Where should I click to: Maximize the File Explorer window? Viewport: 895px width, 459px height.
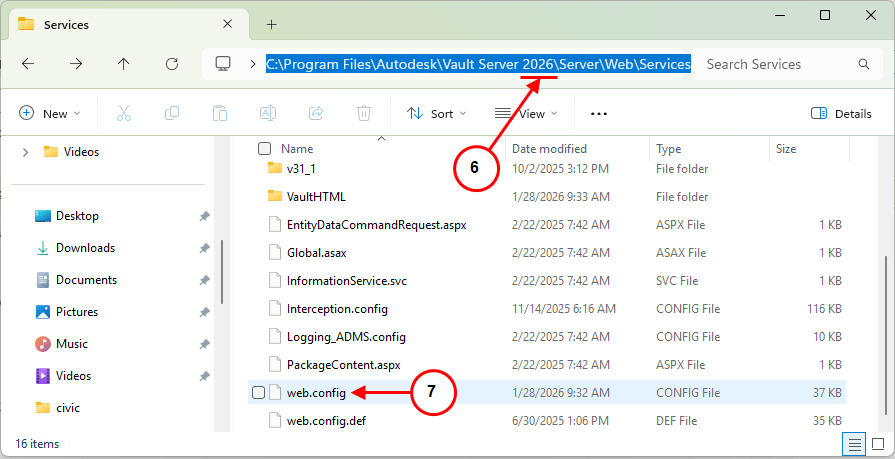[825, 15]
